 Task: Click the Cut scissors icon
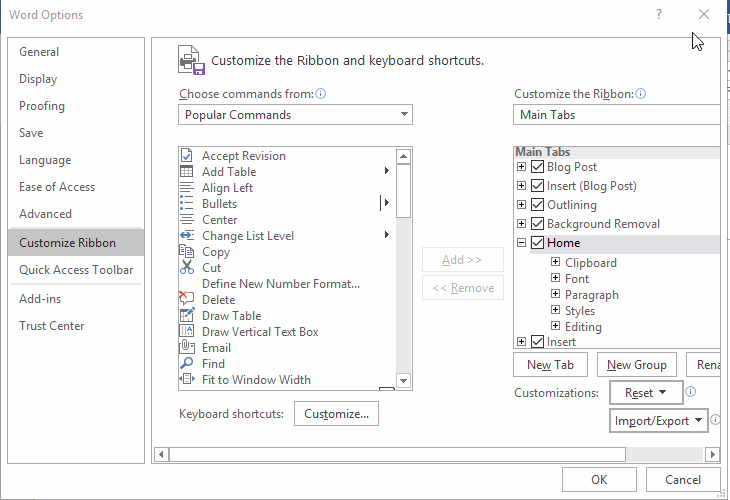click(186, 267)
